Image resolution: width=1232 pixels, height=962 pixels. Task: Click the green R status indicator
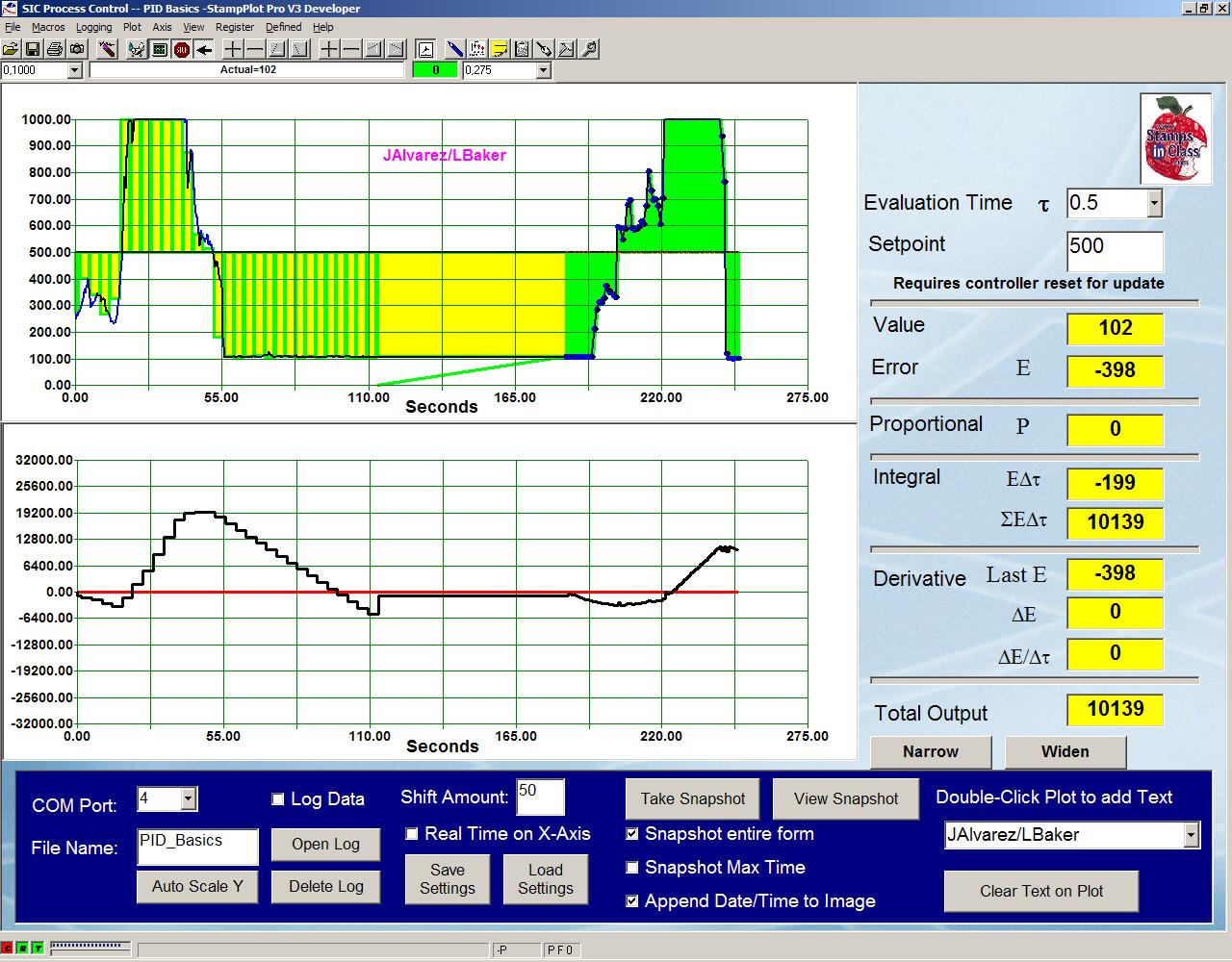click(x=22, y=949)
